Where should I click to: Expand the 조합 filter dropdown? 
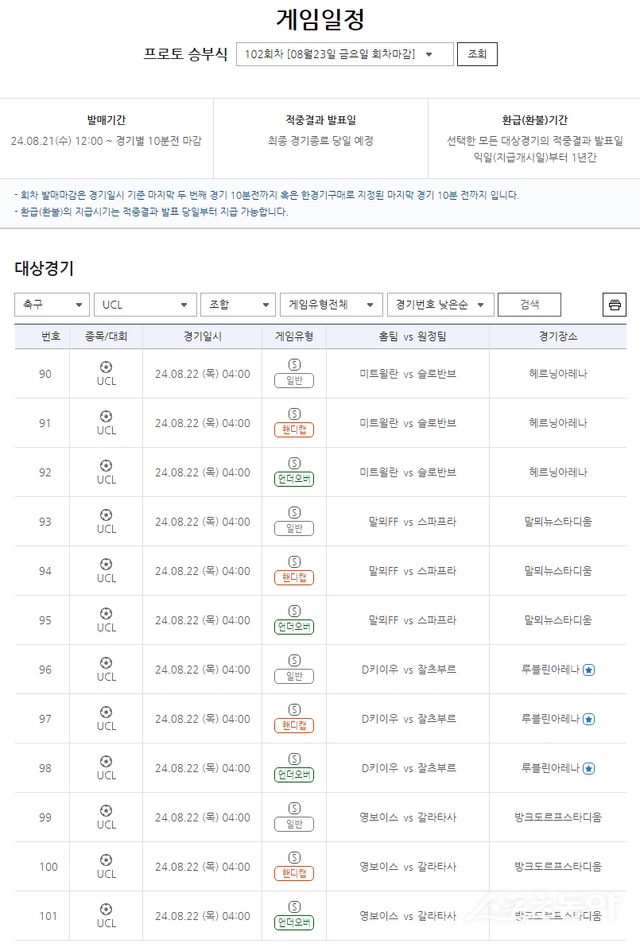pyautogui.click(x=238, y=305)
